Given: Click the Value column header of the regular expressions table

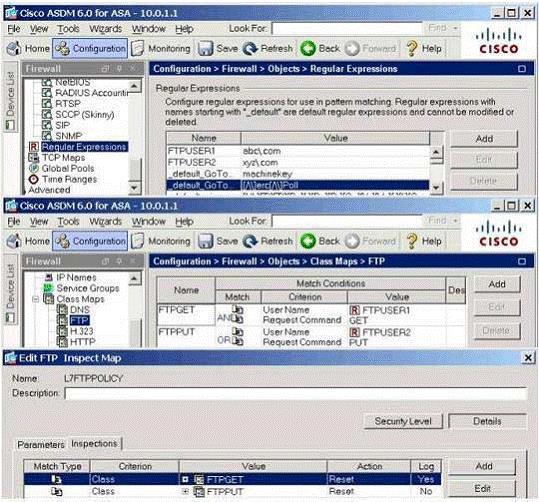Looking at the screenshot, I should click(x=336, y=138).
